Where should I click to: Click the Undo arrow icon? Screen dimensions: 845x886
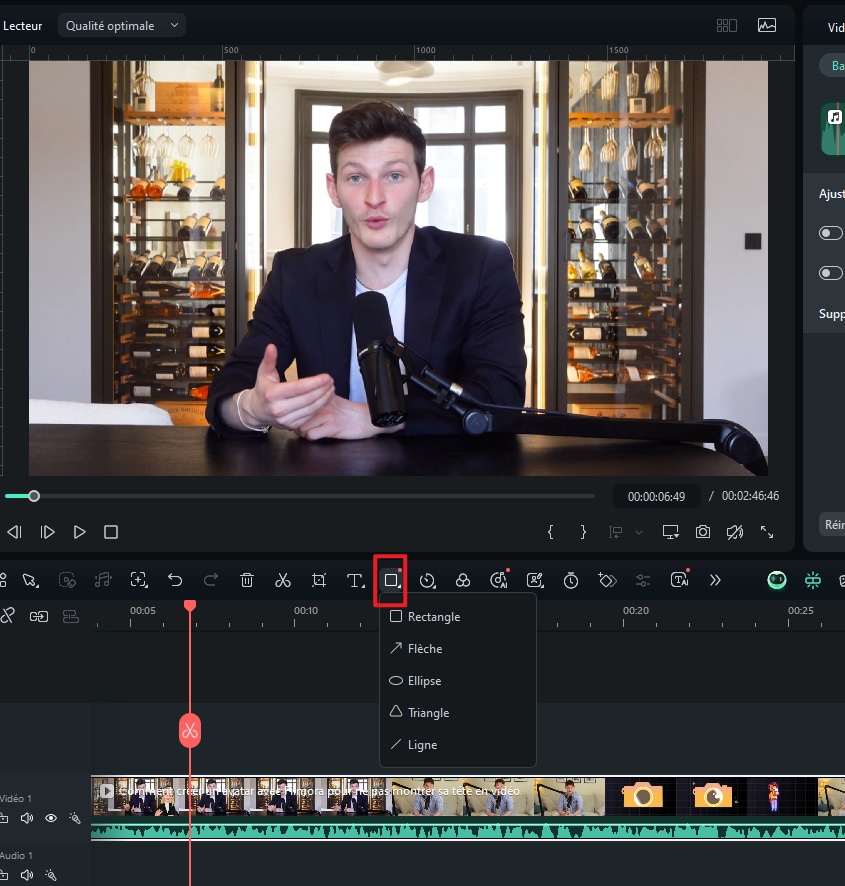coord(175,580)
